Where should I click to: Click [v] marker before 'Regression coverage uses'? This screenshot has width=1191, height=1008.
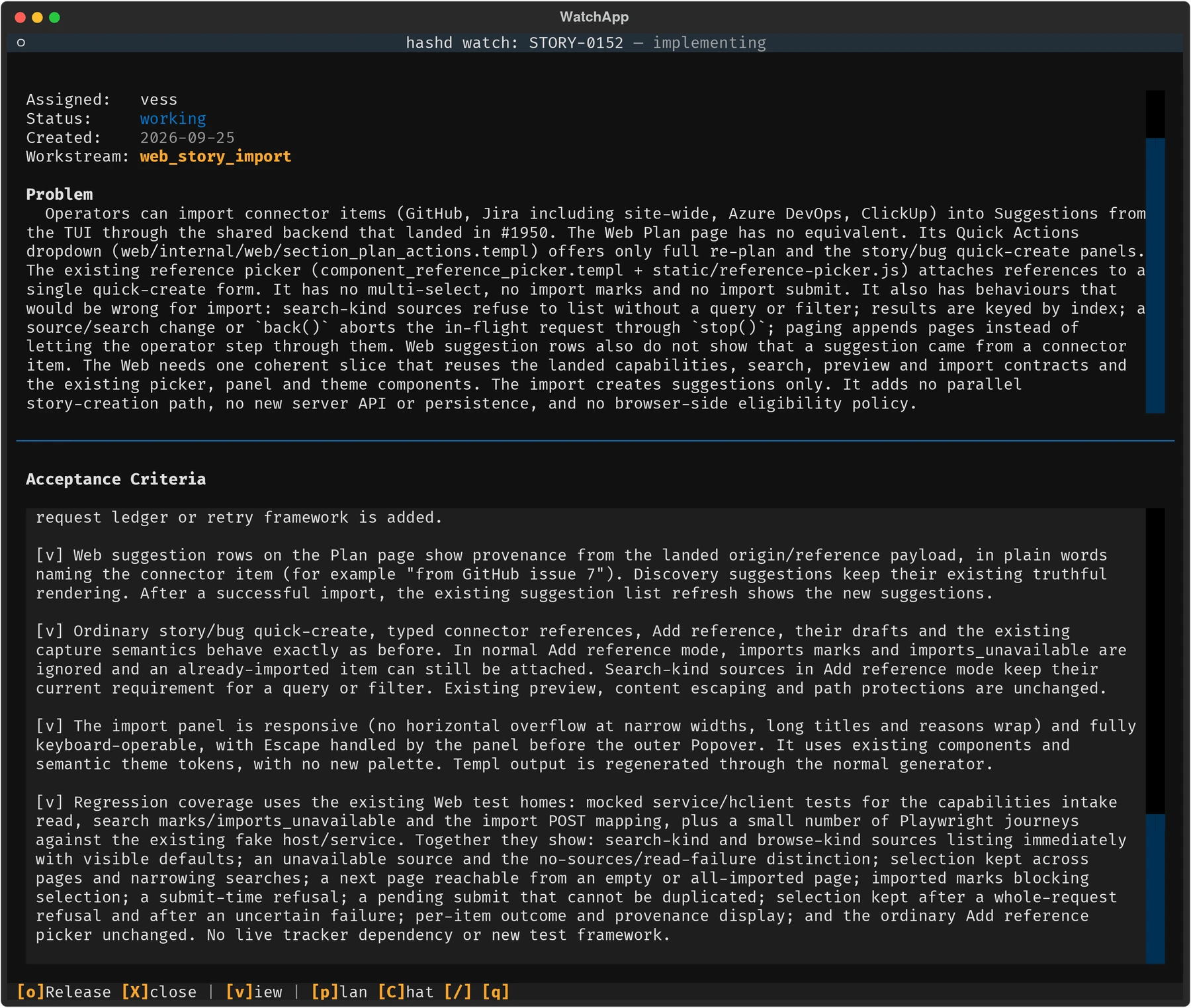click(50, 802)
